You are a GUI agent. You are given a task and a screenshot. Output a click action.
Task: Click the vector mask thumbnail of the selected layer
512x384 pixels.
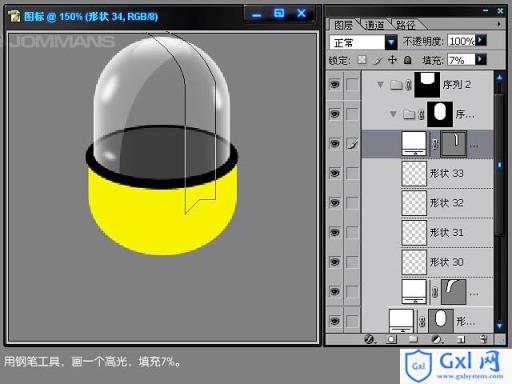pyautogui.click(x=453, y=144)
